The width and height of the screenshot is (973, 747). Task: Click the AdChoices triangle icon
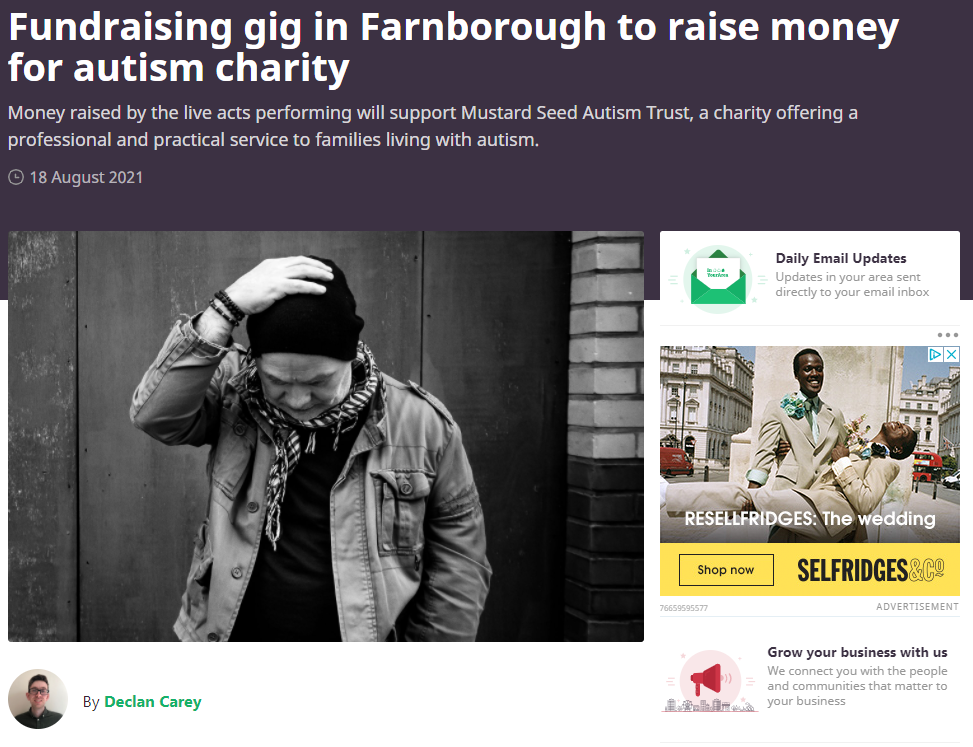[935, 354]
